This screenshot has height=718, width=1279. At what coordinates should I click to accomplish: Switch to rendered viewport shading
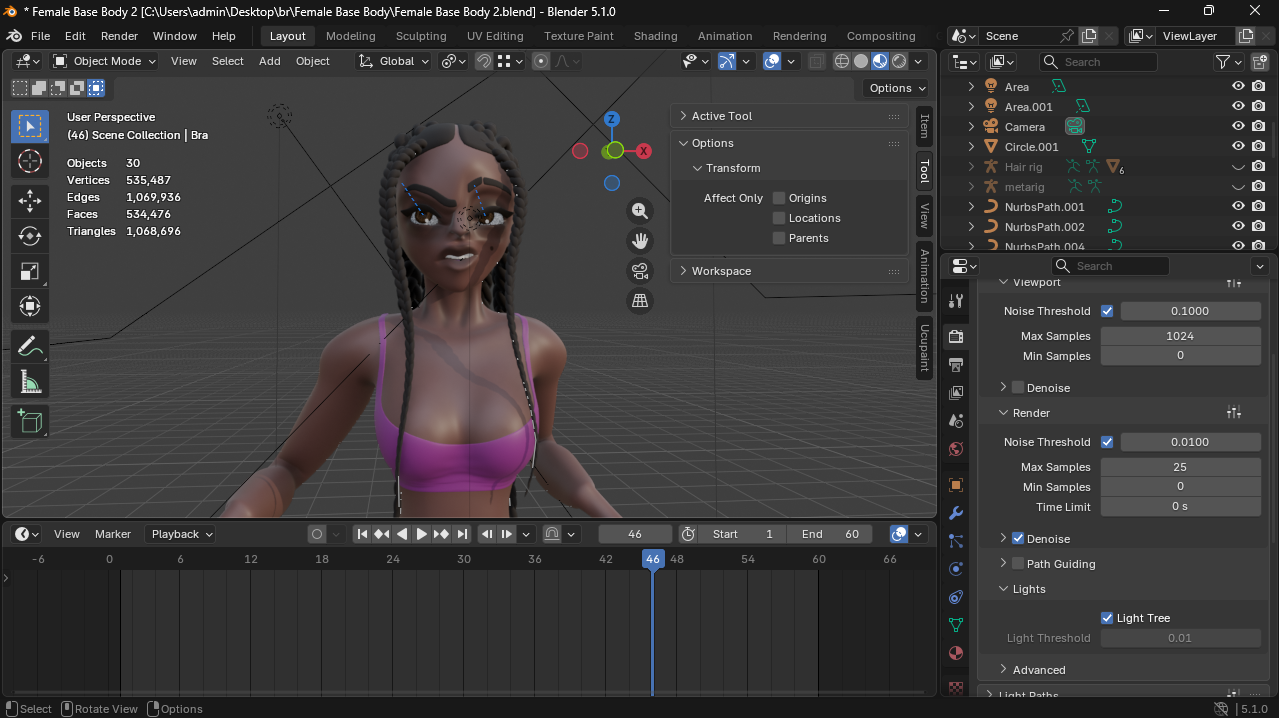coord(898,61)
